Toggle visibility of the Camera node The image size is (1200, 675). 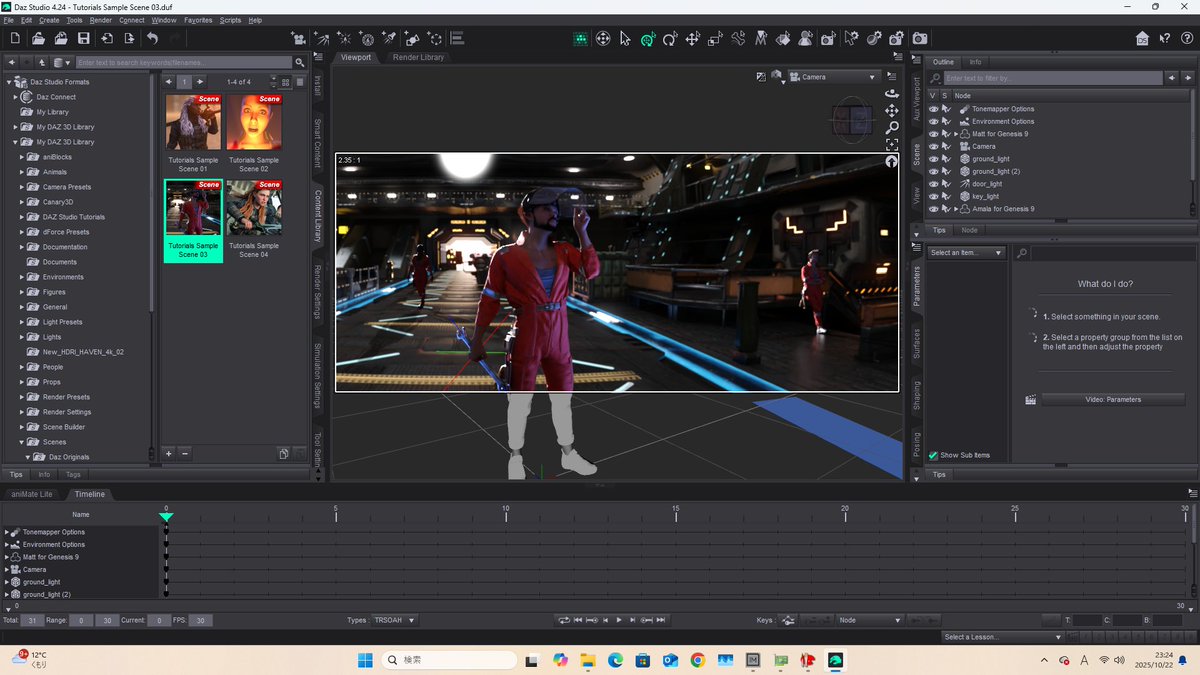(933, 146)
